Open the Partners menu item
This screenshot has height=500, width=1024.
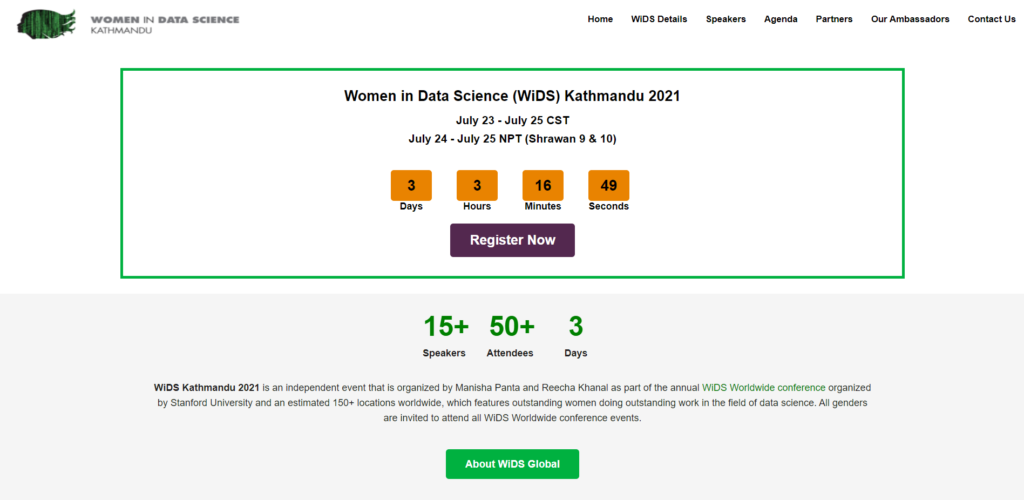[834, 19]
